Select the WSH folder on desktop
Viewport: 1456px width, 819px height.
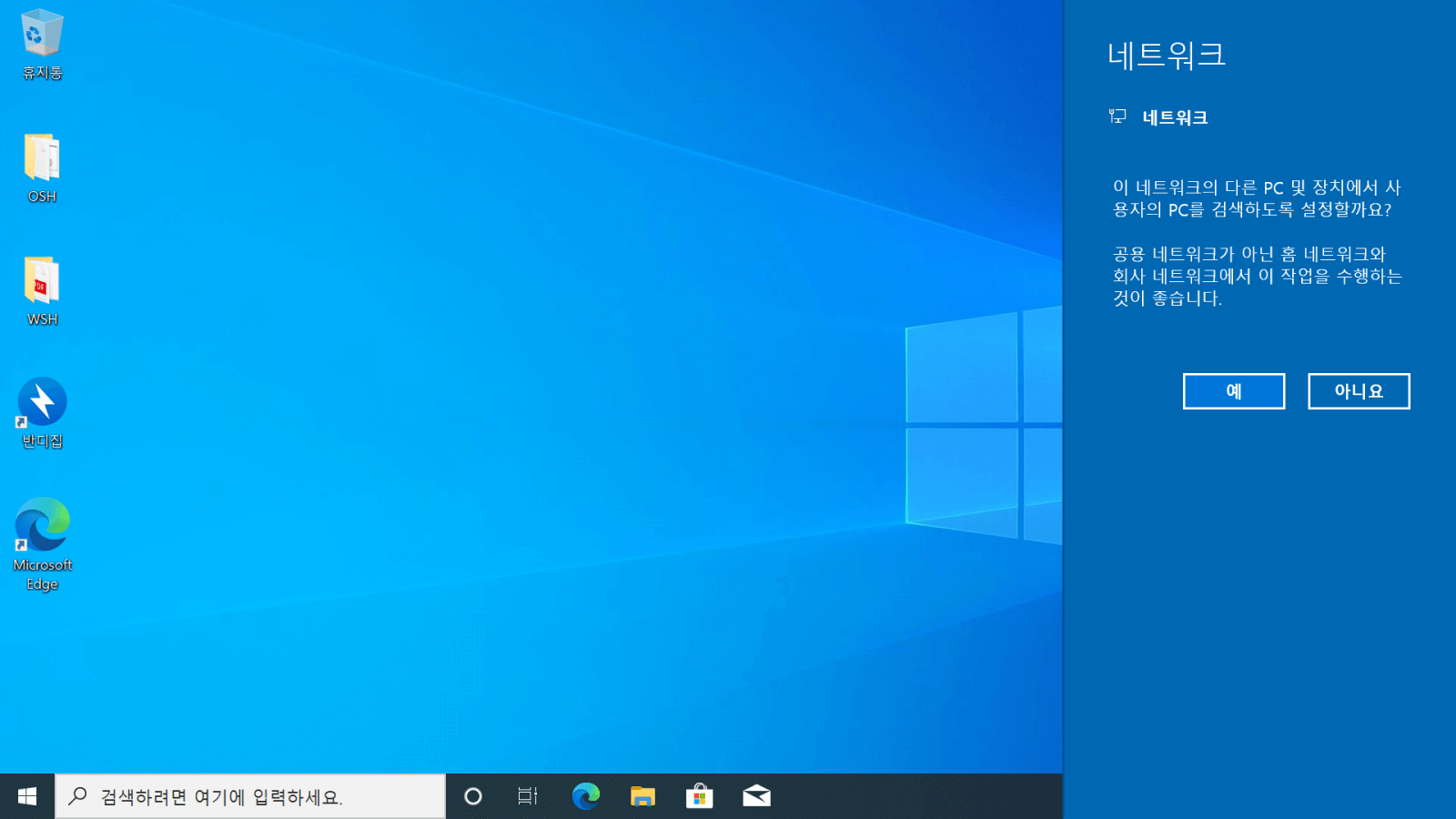(42, 291)
